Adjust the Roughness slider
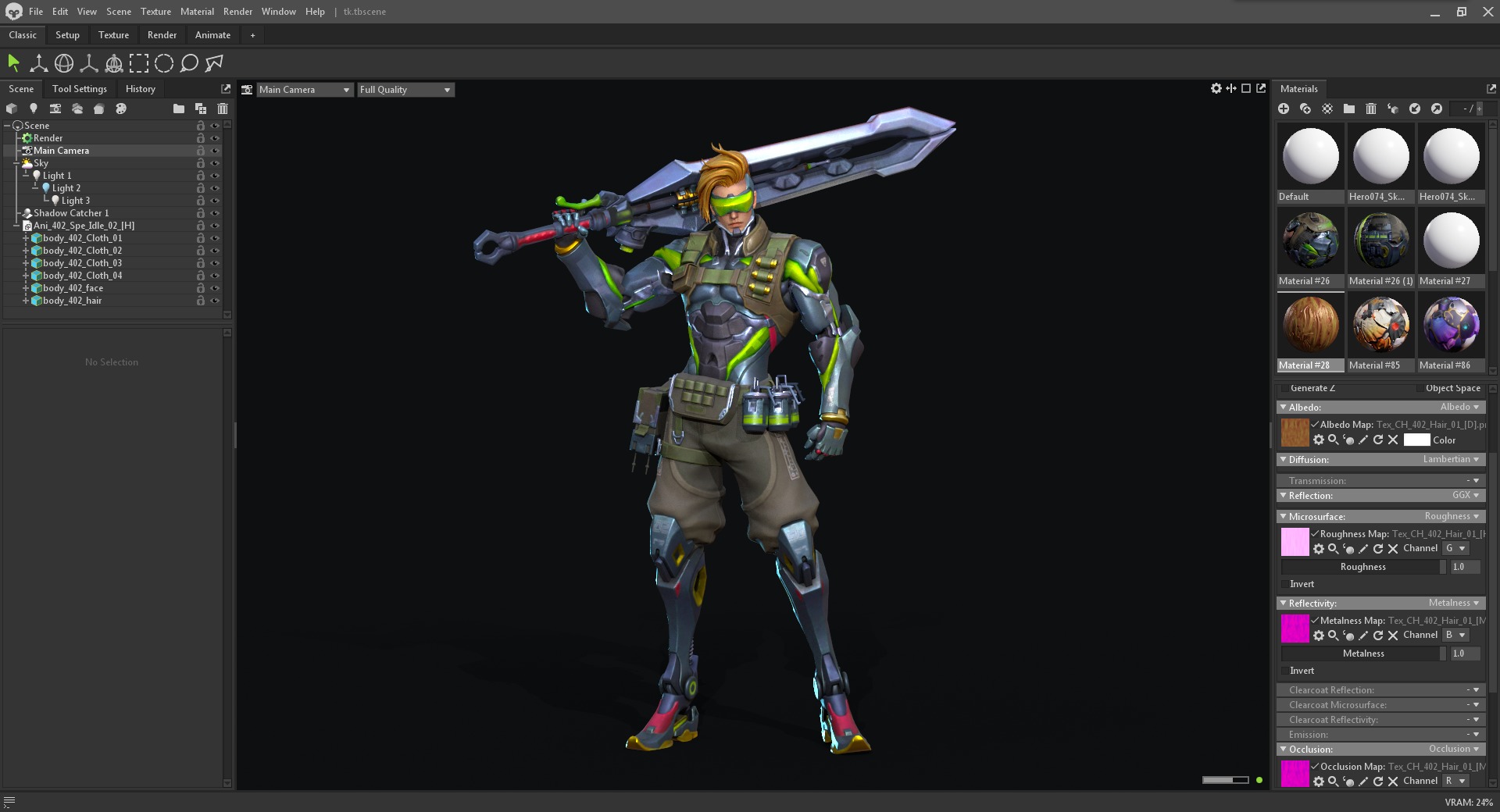This screenshot has width=1500, height=812. 1363,567
